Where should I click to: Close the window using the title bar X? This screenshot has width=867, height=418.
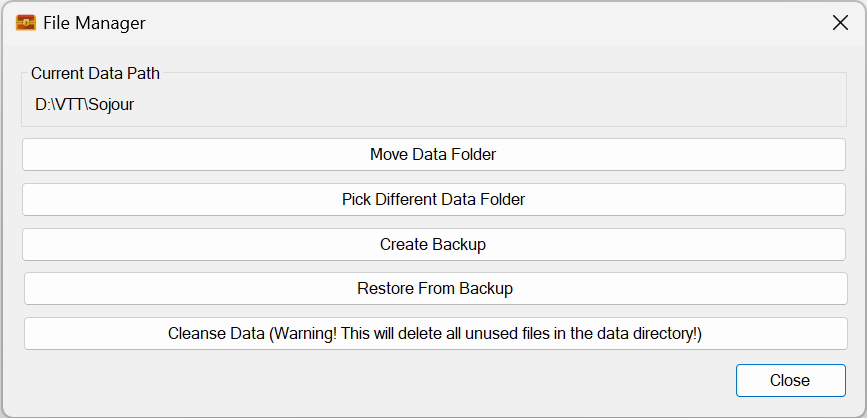click(x=840, y=22)
